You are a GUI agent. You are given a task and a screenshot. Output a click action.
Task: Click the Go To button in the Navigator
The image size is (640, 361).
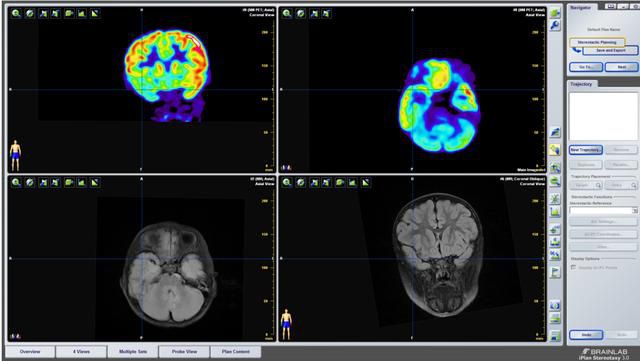(586, 67)
